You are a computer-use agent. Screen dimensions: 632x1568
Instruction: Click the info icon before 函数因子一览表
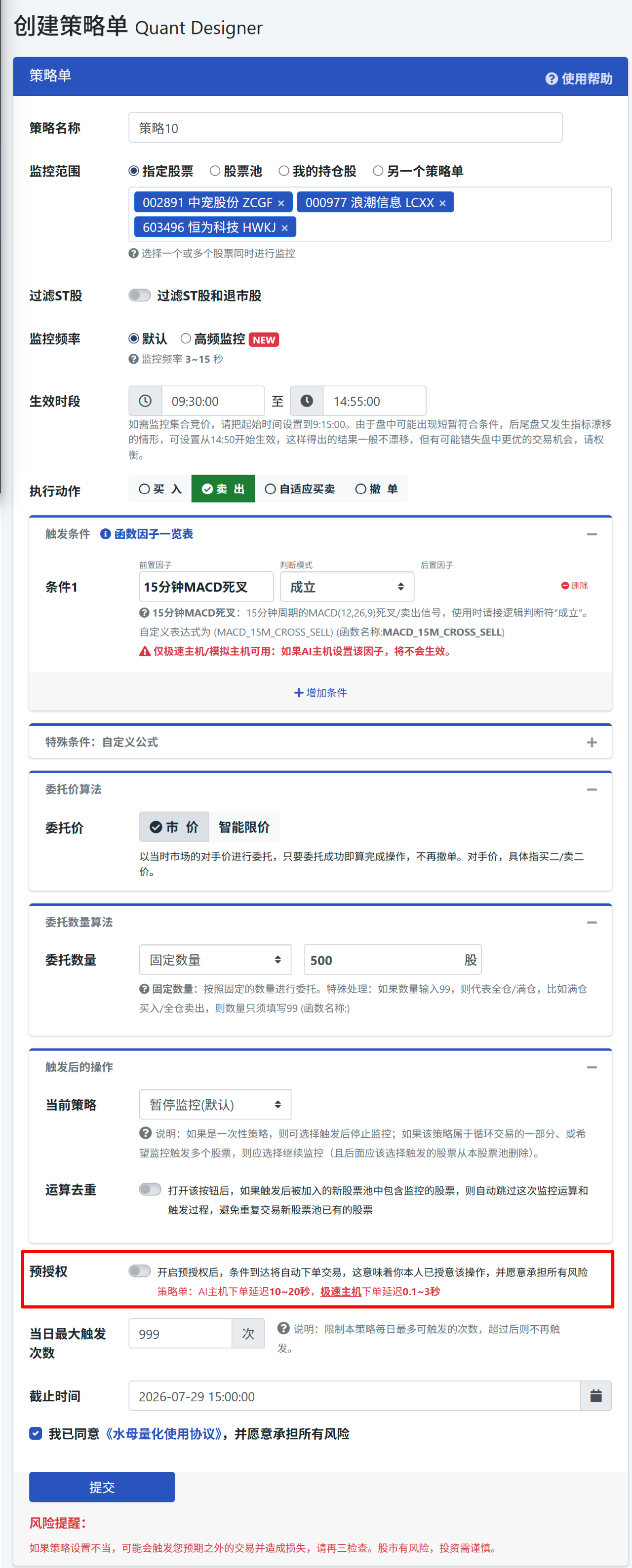(x=105, y=534)
